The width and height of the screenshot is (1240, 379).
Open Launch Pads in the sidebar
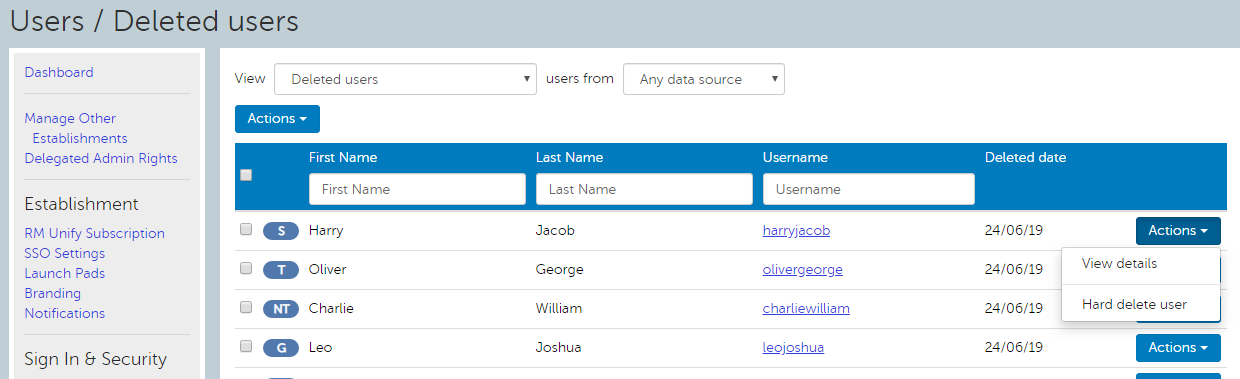(64, 273)
